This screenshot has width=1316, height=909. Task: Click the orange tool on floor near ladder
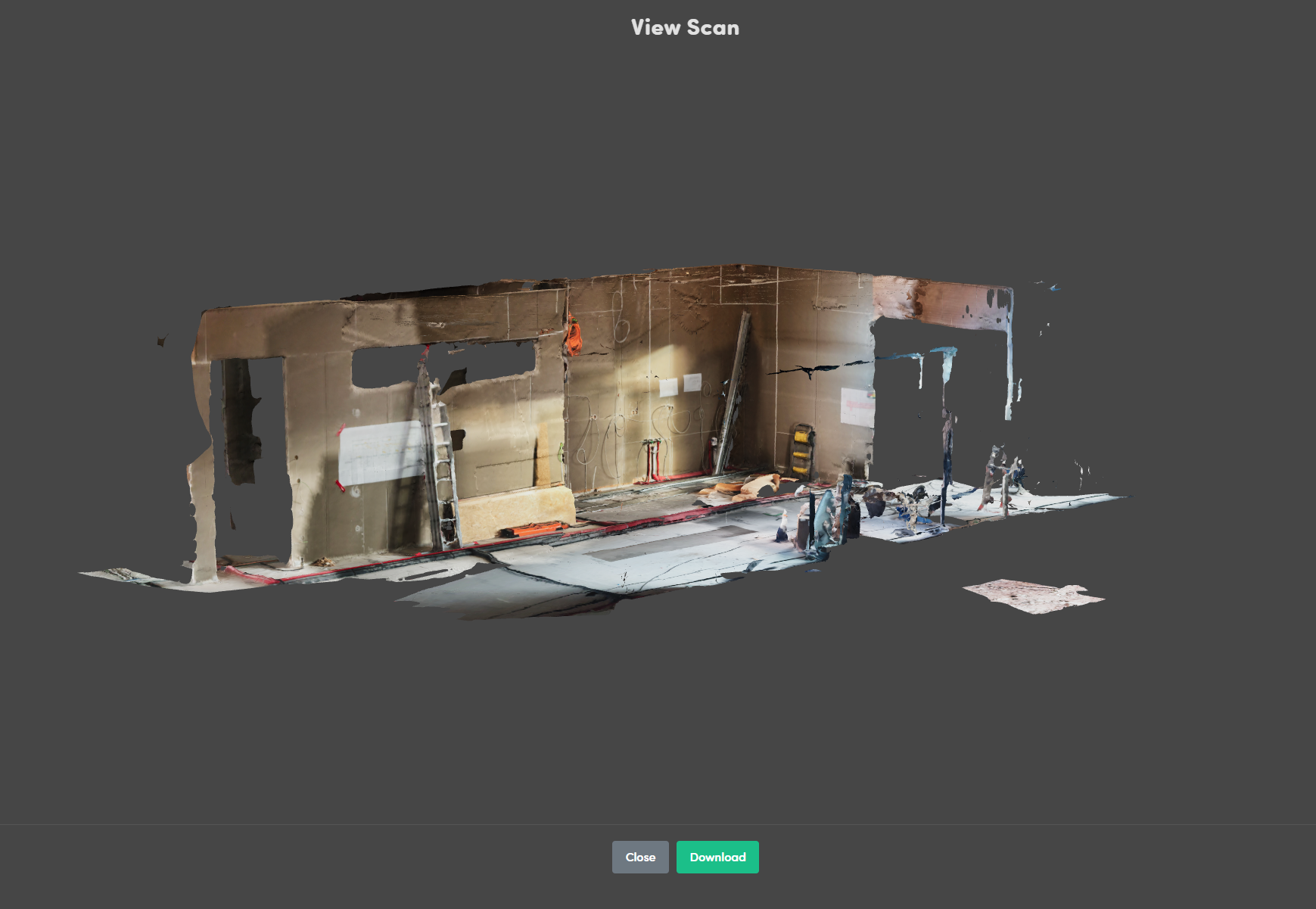[x=534, y=528]
